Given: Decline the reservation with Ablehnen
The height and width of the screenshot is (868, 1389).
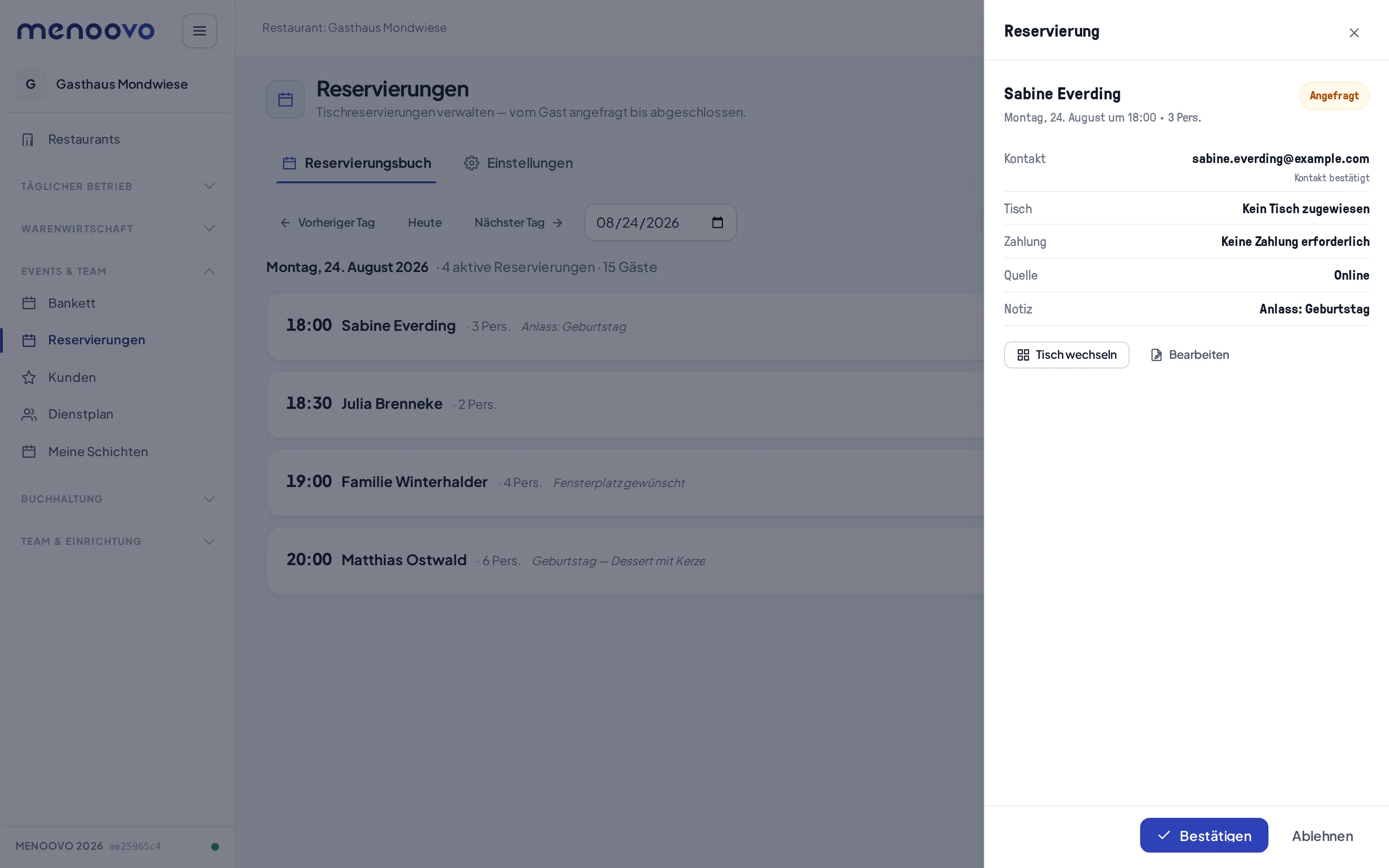Looking at the screenshot, I should 1322,836.
